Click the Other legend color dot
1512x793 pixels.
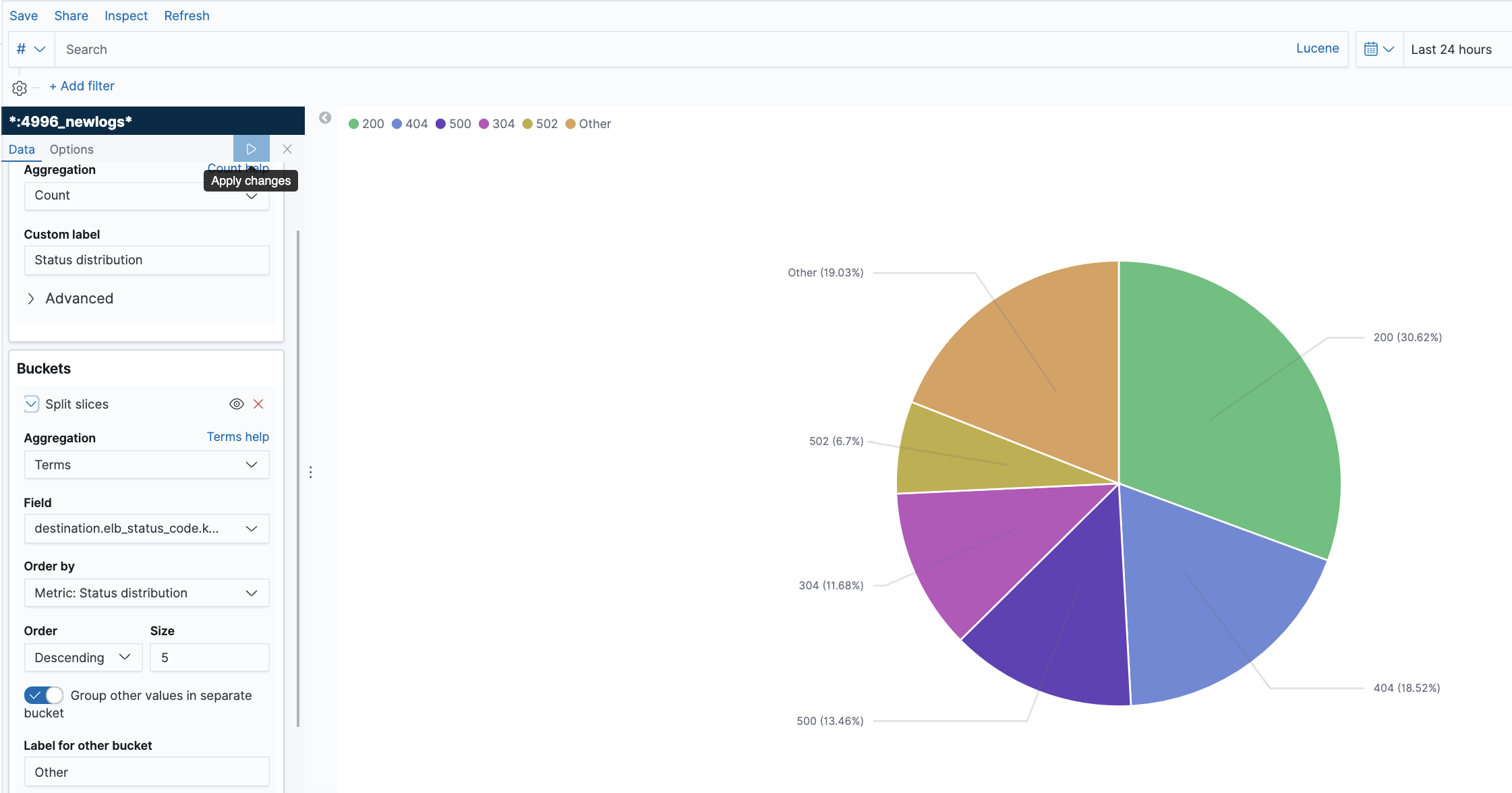point(571,124)
